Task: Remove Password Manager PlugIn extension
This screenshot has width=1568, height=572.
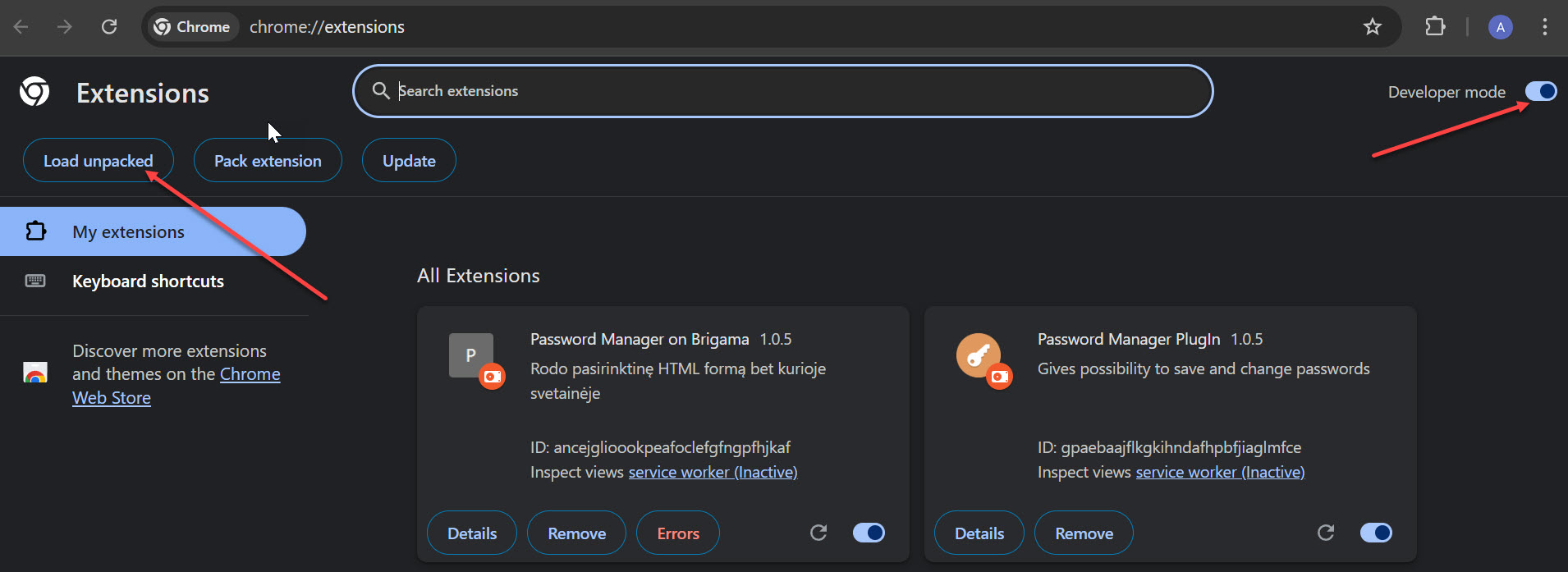Action: click(1084, 533)
